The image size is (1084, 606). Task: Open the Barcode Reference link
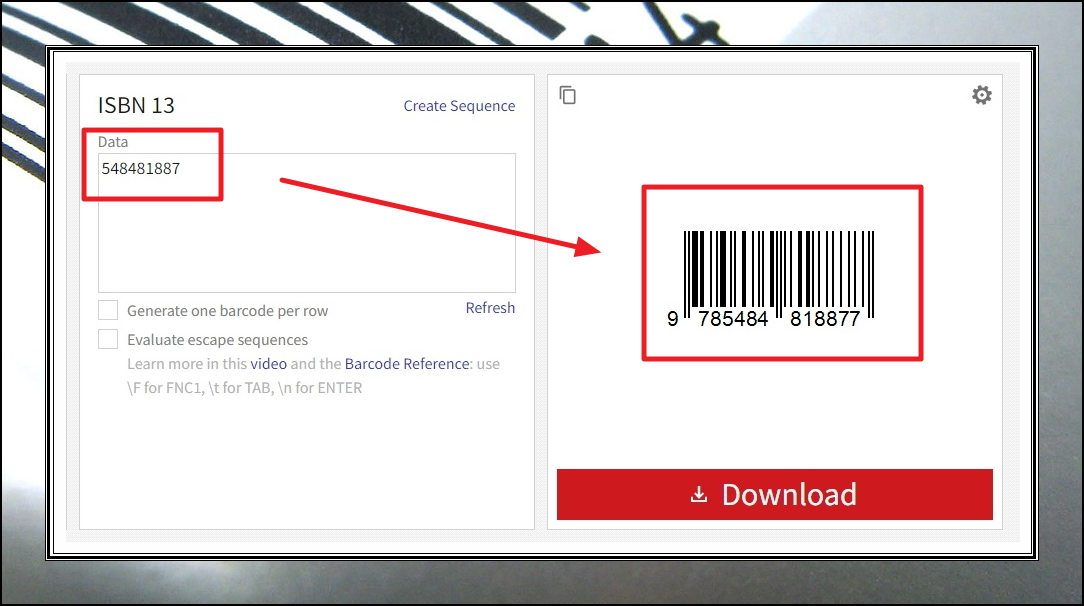coord(407,363)
